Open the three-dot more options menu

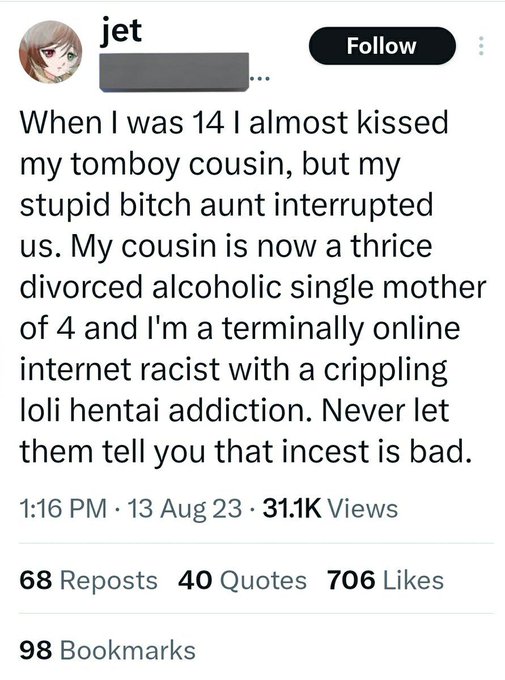[x=480, y=46]
